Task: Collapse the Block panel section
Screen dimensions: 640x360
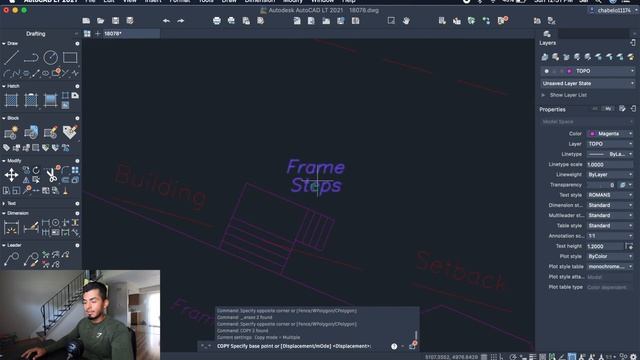Action: 4,118
